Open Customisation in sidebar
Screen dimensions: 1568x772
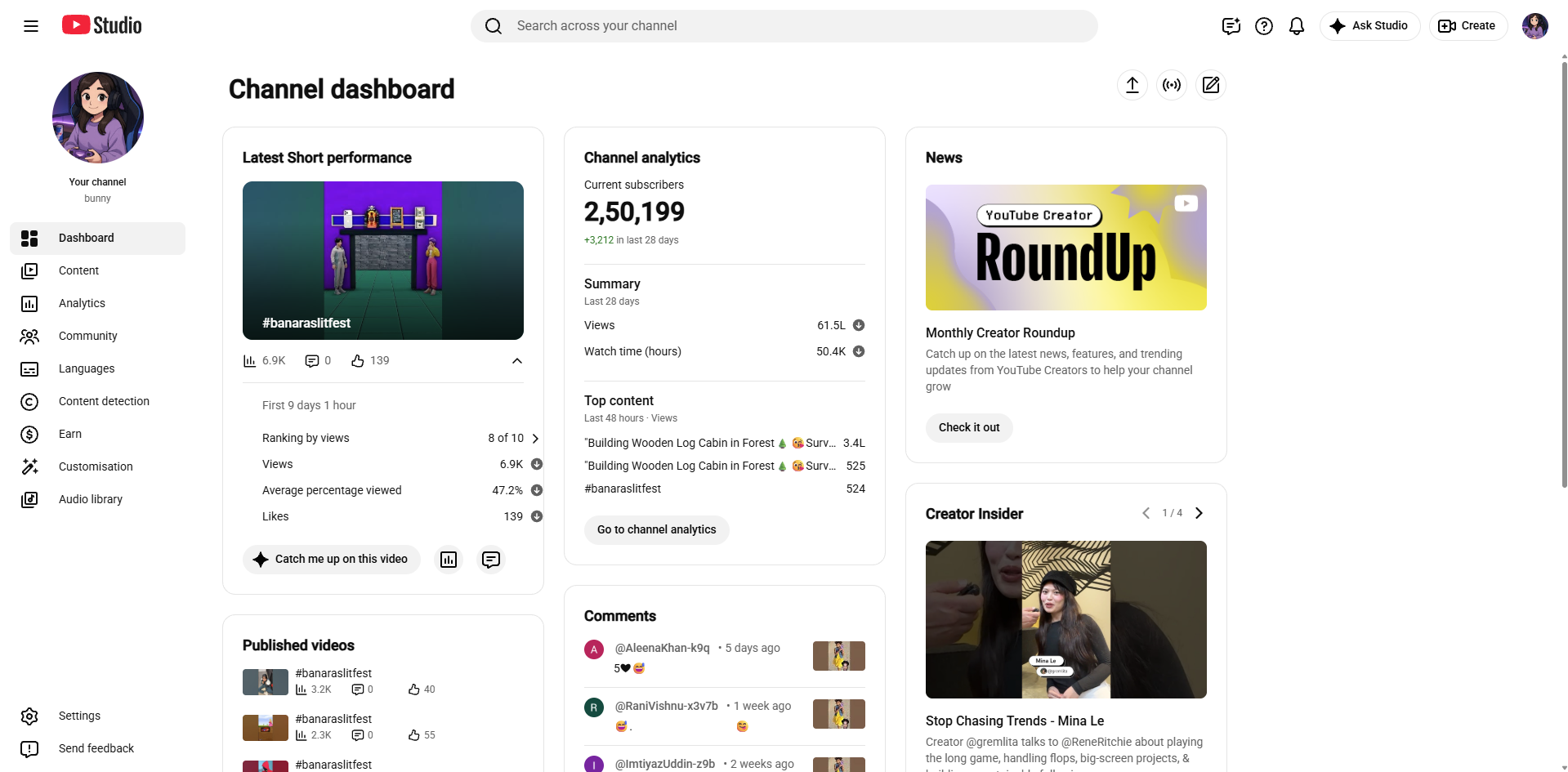98,467
